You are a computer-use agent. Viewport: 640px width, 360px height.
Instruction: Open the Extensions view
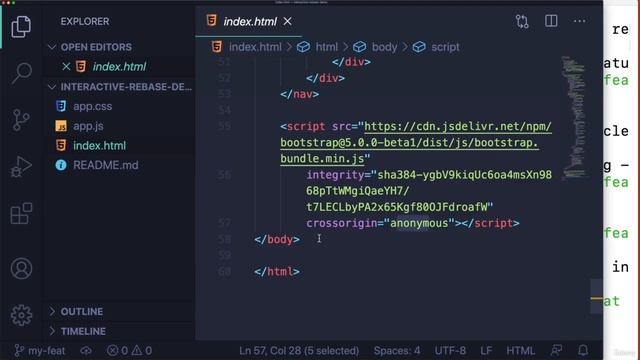[21, 213]
